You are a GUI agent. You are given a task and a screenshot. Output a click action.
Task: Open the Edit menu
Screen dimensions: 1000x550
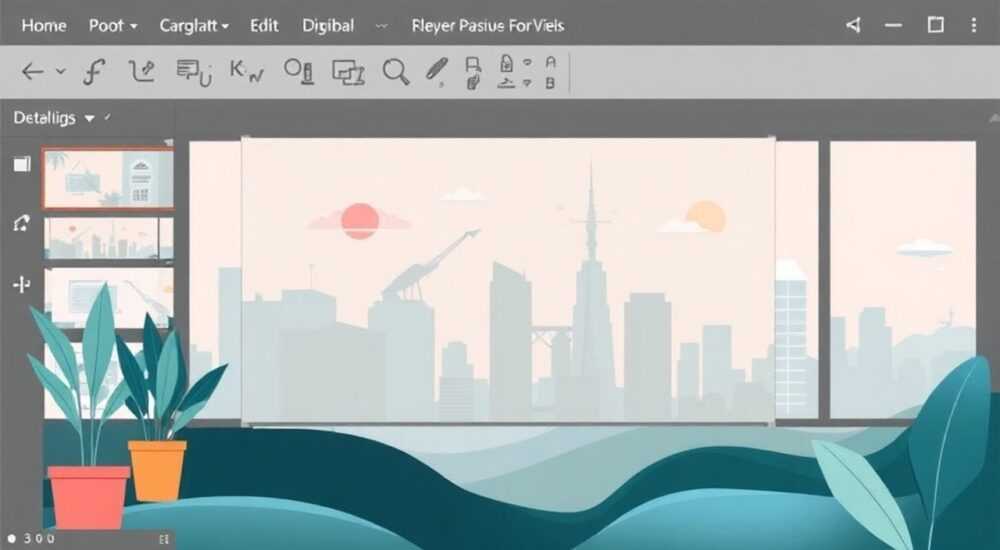coord(264,26)
